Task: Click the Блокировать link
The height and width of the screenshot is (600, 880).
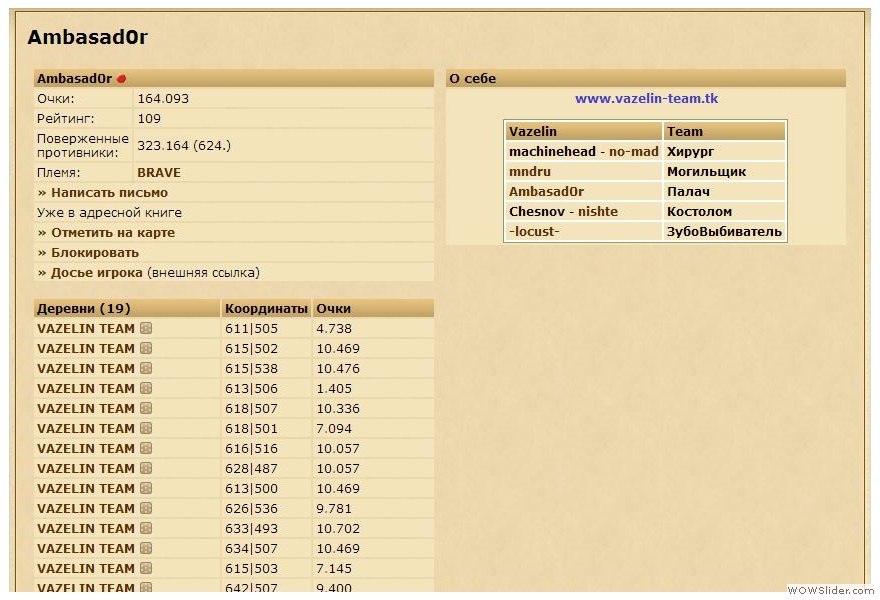Action: coord(94,252)
